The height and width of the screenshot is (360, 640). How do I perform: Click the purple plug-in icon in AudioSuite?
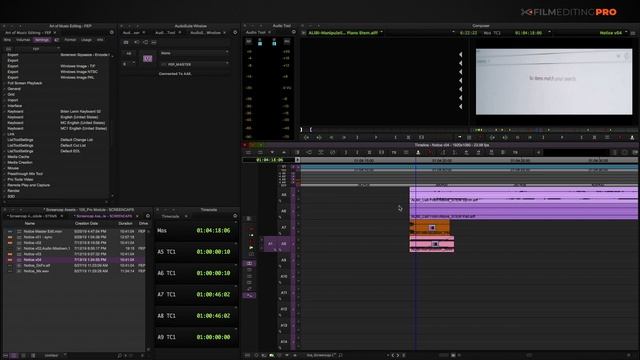tap(148, 59)
